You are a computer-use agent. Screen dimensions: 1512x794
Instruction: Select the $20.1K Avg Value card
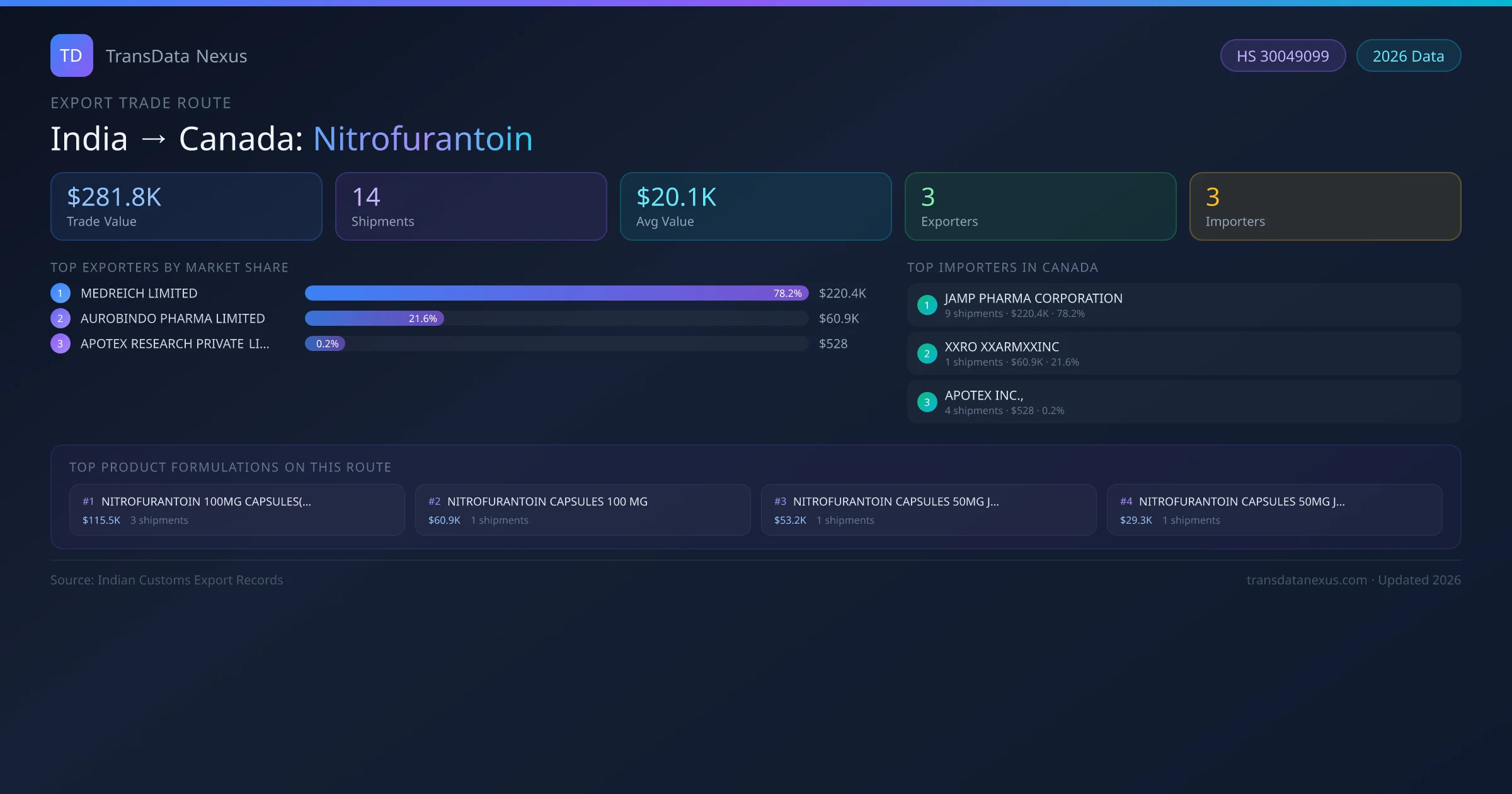[755, 207]
